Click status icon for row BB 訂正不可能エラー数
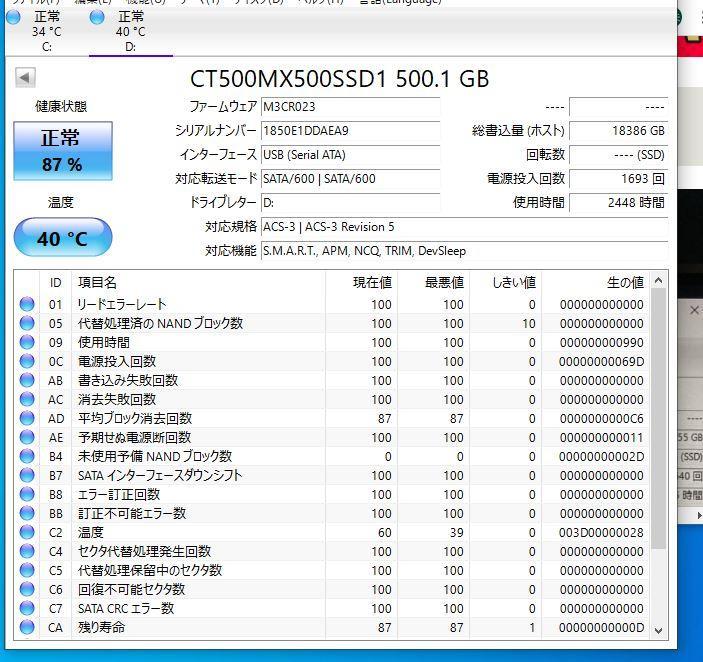 point(27,513)
